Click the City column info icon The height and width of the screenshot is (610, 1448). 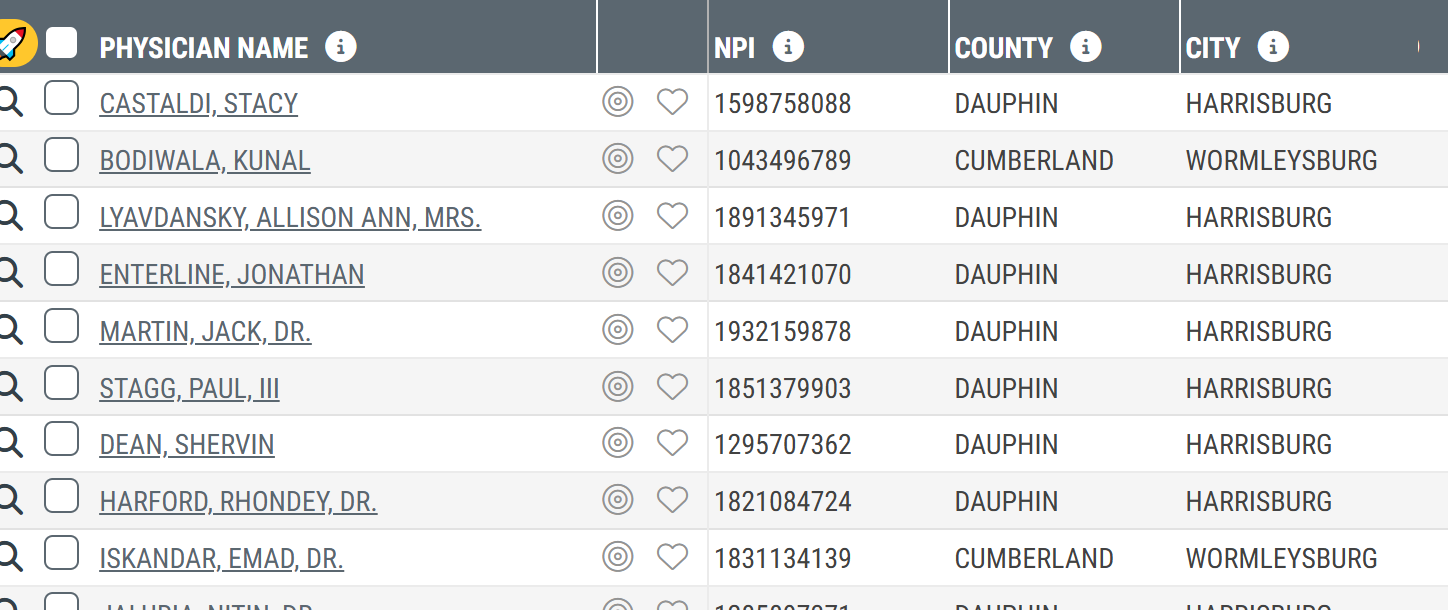point(1273,47)
